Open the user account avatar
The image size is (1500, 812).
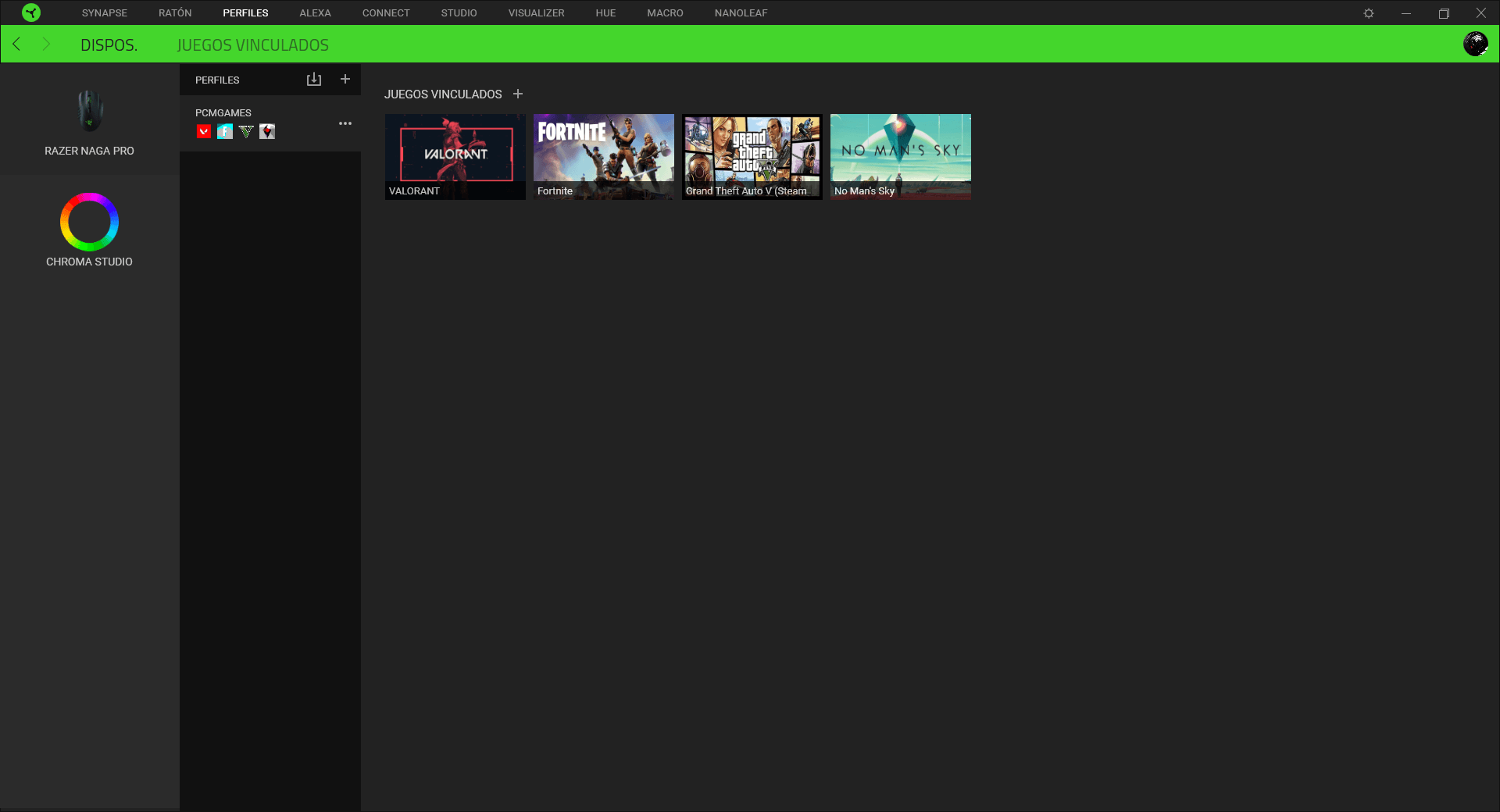(1475, 44)
